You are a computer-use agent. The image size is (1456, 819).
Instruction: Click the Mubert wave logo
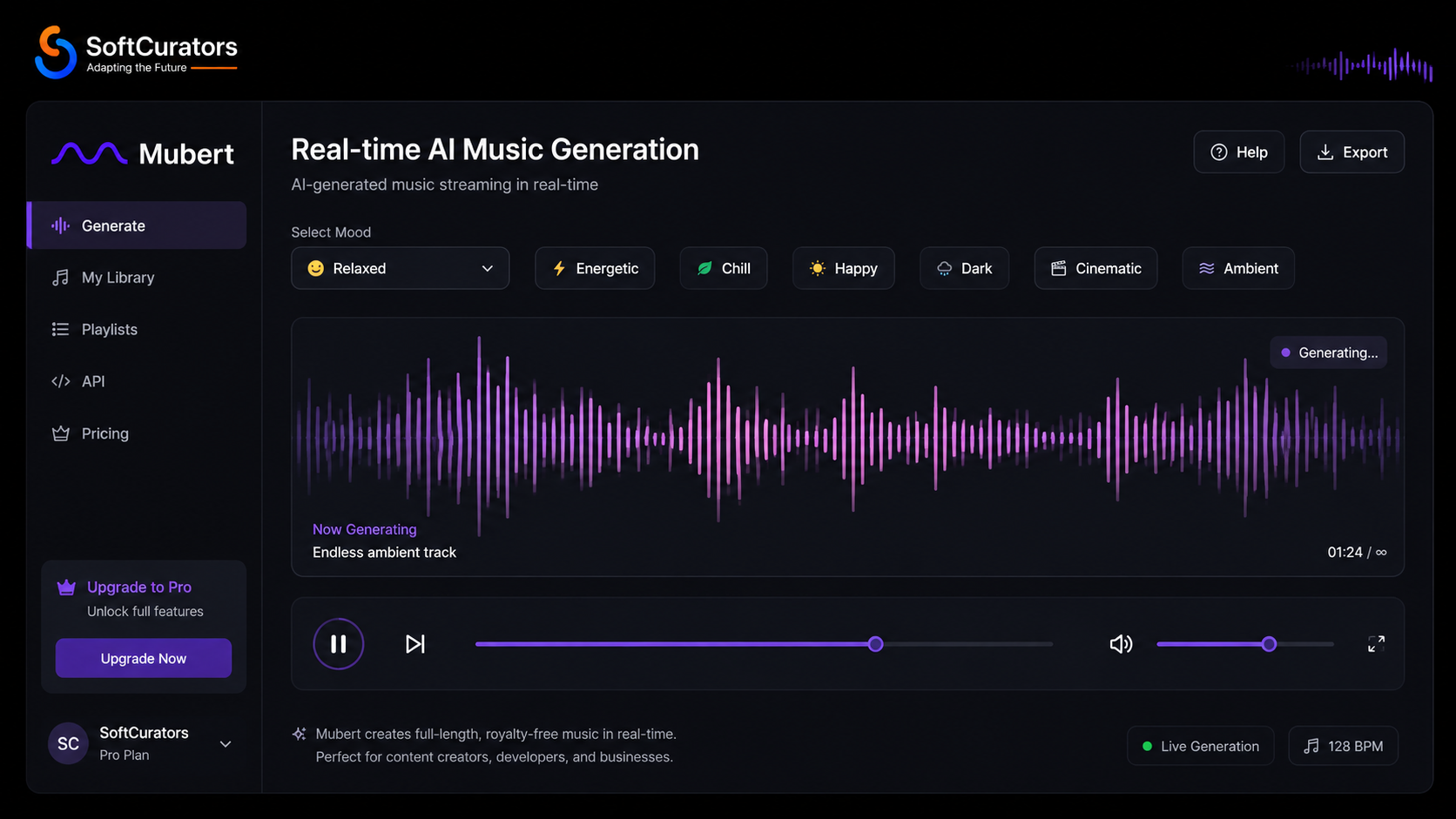[89, 153]
